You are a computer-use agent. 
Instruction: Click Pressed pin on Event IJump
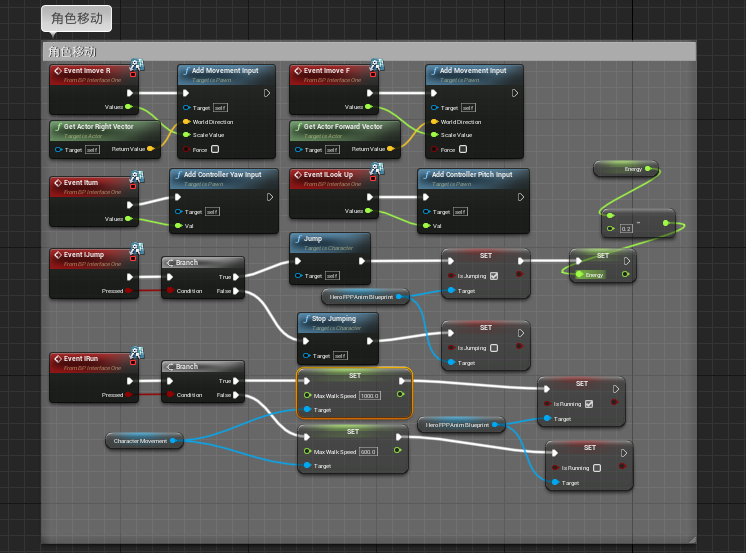pyautogui.click(x=128, y=291)
